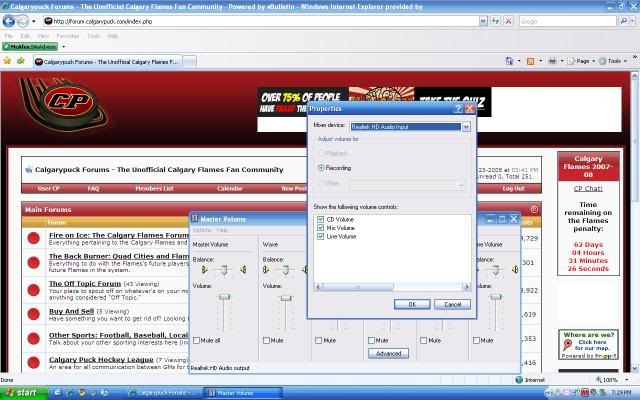This screenshot has width=640, height=400.
Task: Check the Mute box above the Advanced button
Action: (371, 340)
